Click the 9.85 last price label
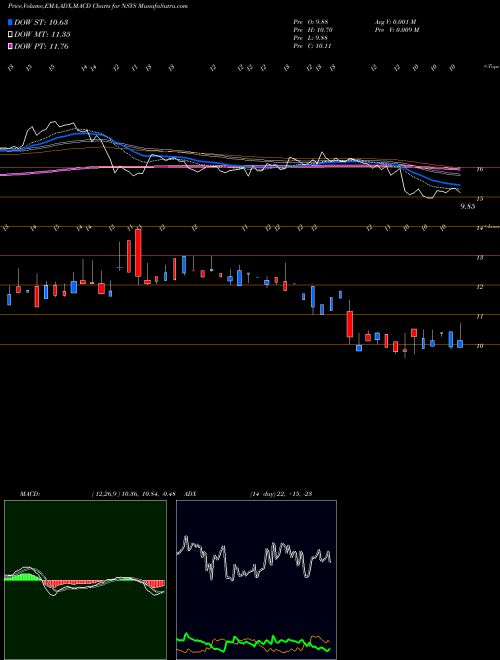The image size is (500, 660). (x=468, y=206)
